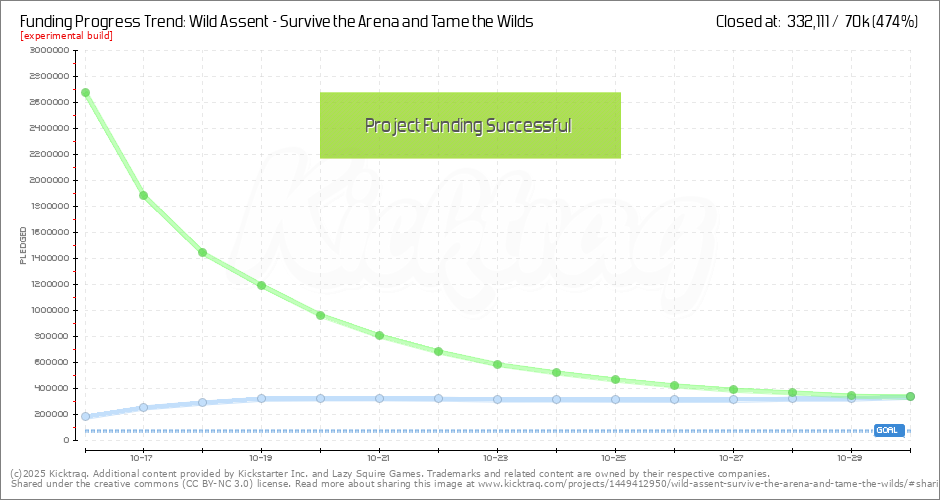Select the green trend point at 10-17
The width and height of the screenshot is (940, 500).
144,196
